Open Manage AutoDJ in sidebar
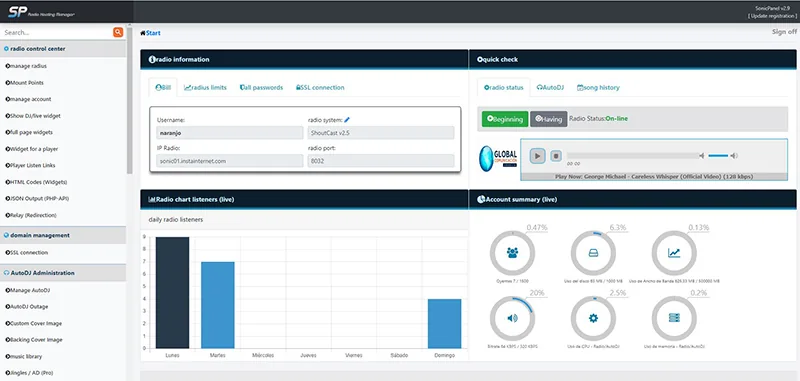 pyautogui.click(x=28, y=290)
